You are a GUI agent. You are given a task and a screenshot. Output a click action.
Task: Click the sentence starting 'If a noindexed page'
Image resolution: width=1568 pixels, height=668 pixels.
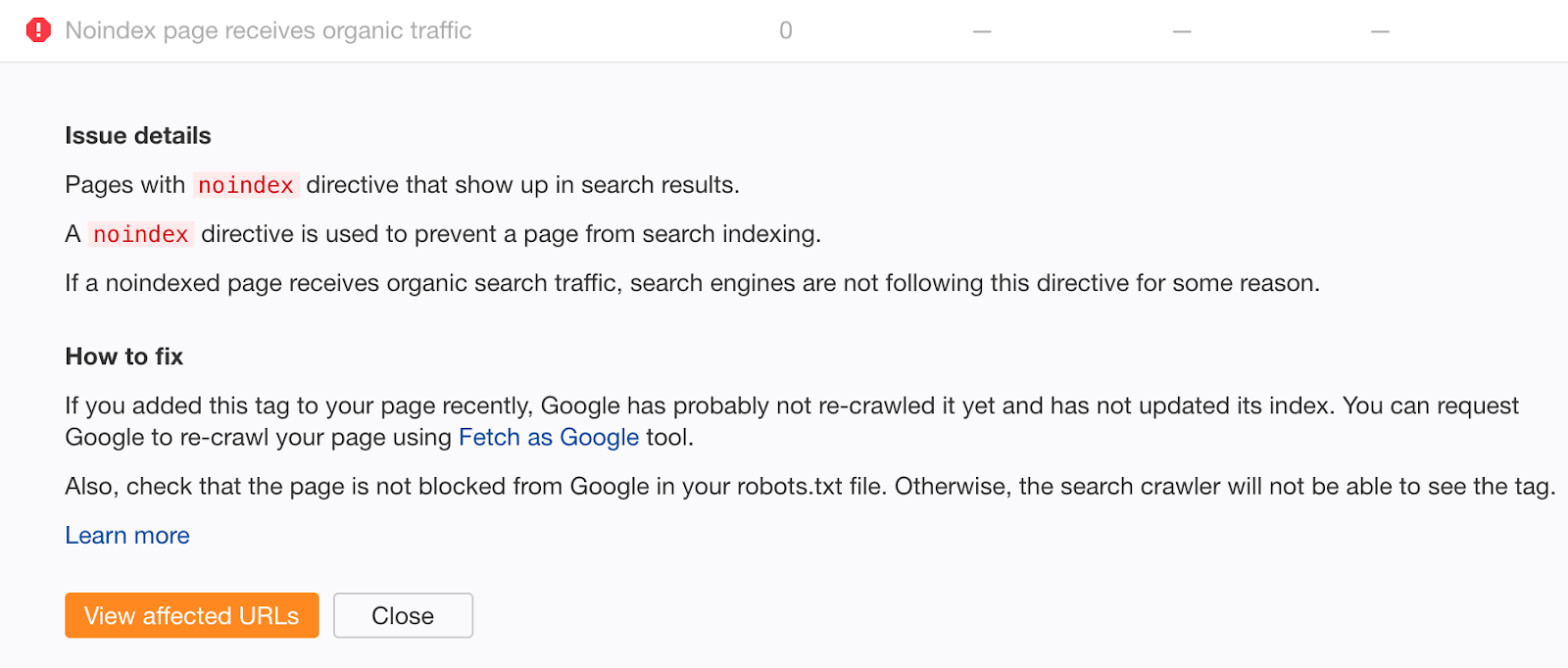pos(692,283)
